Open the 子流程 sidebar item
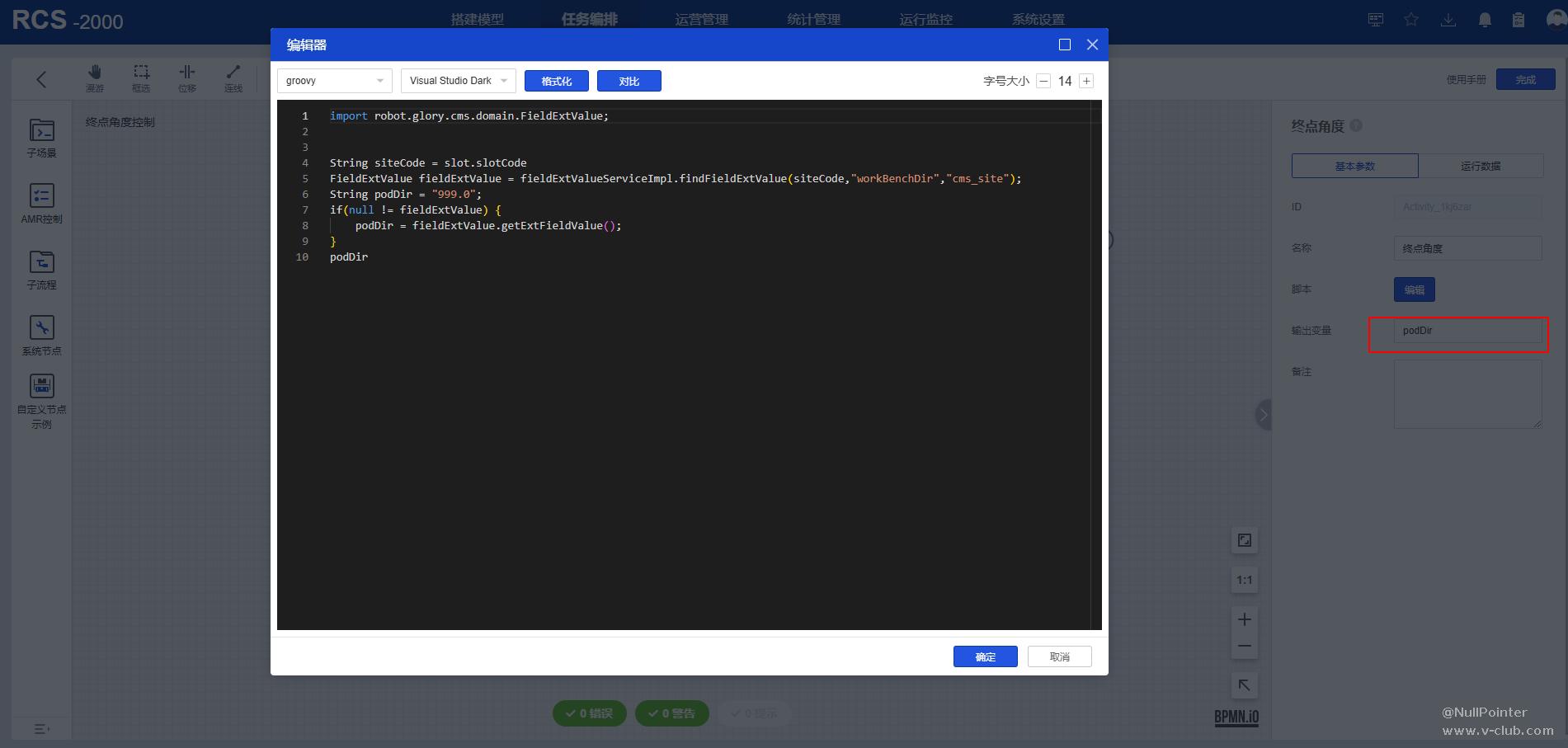 pyautogui.click(x=42, y=270)
